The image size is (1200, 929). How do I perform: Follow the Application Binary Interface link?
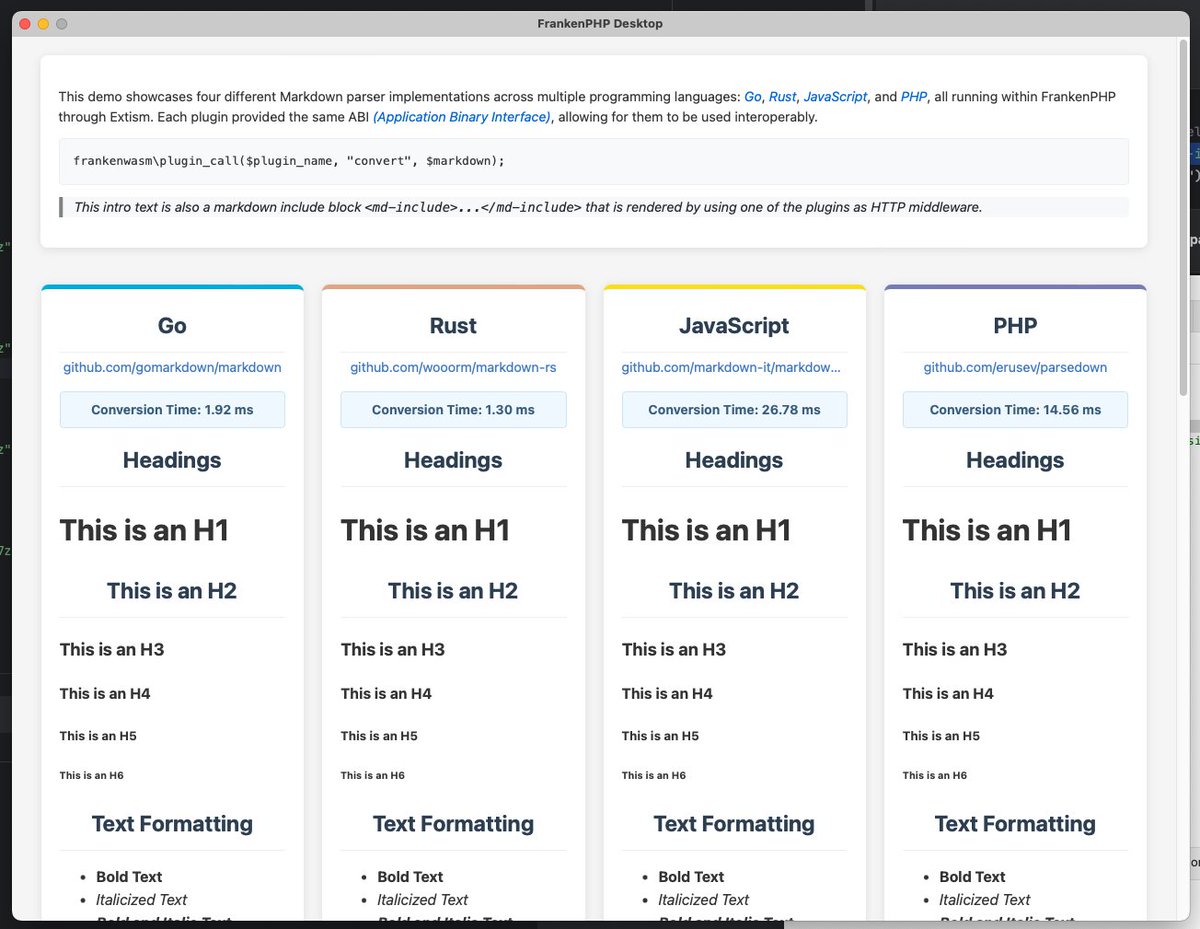coord(462,117)
